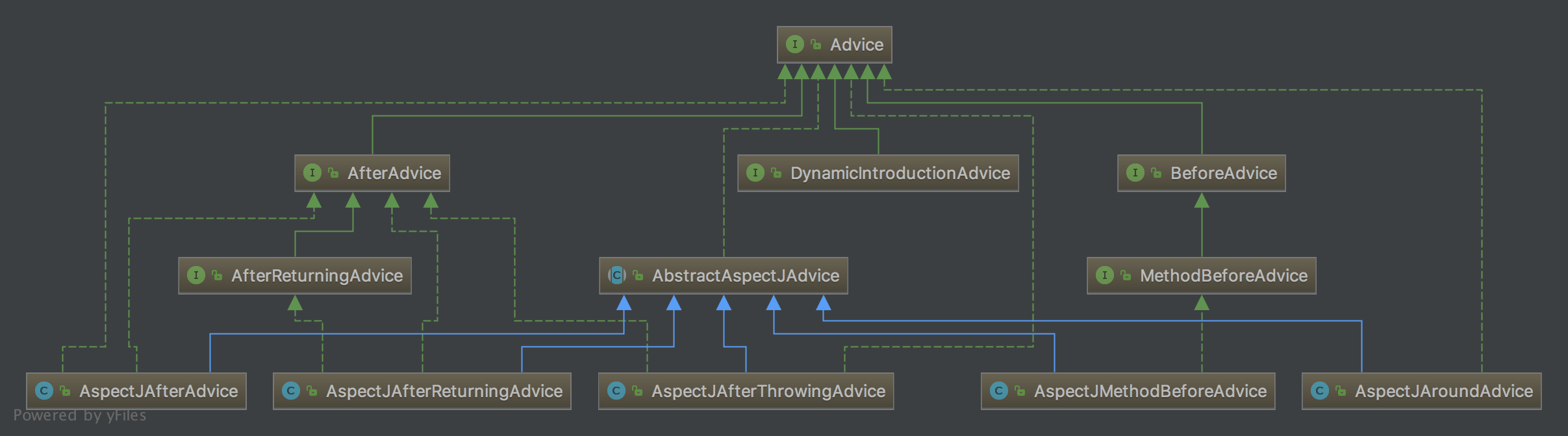Click visibility icon of AspectJAroundAdvice

1341,391
